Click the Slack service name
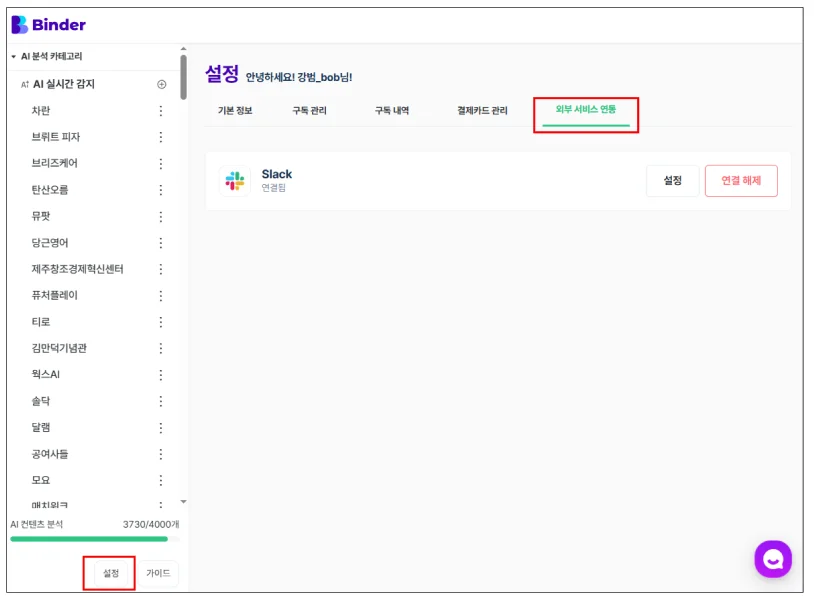The image size is (814, 601). (277, 174)
